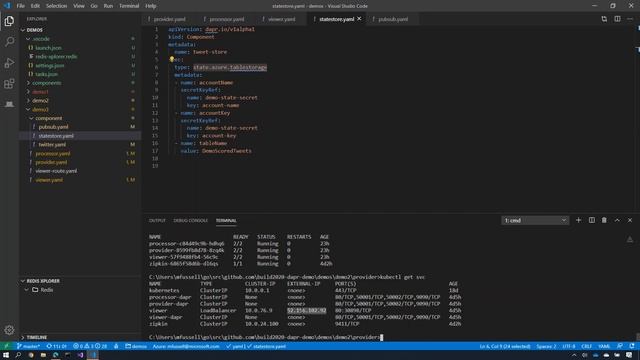Screen dimensions: 640x360
Task: Click the Open Changes icon in editor toolbar
Action: pyautogui.click(x=604, y=19)
